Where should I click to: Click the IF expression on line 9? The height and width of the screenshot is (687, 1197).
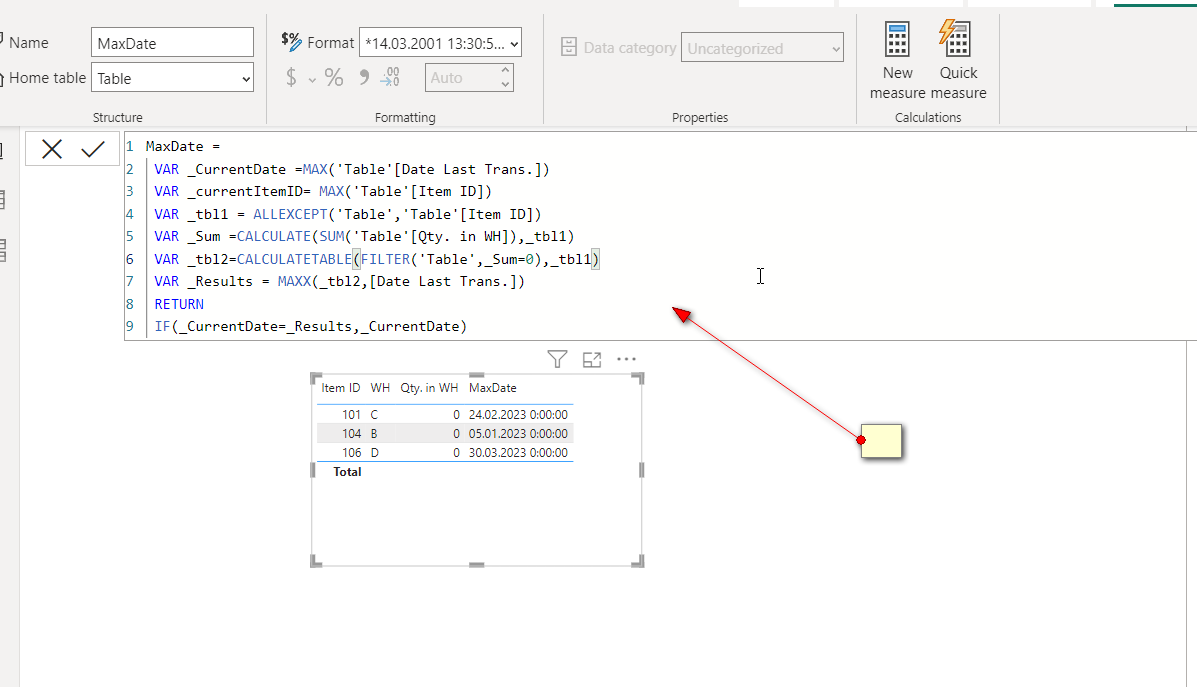click(311, 327)
